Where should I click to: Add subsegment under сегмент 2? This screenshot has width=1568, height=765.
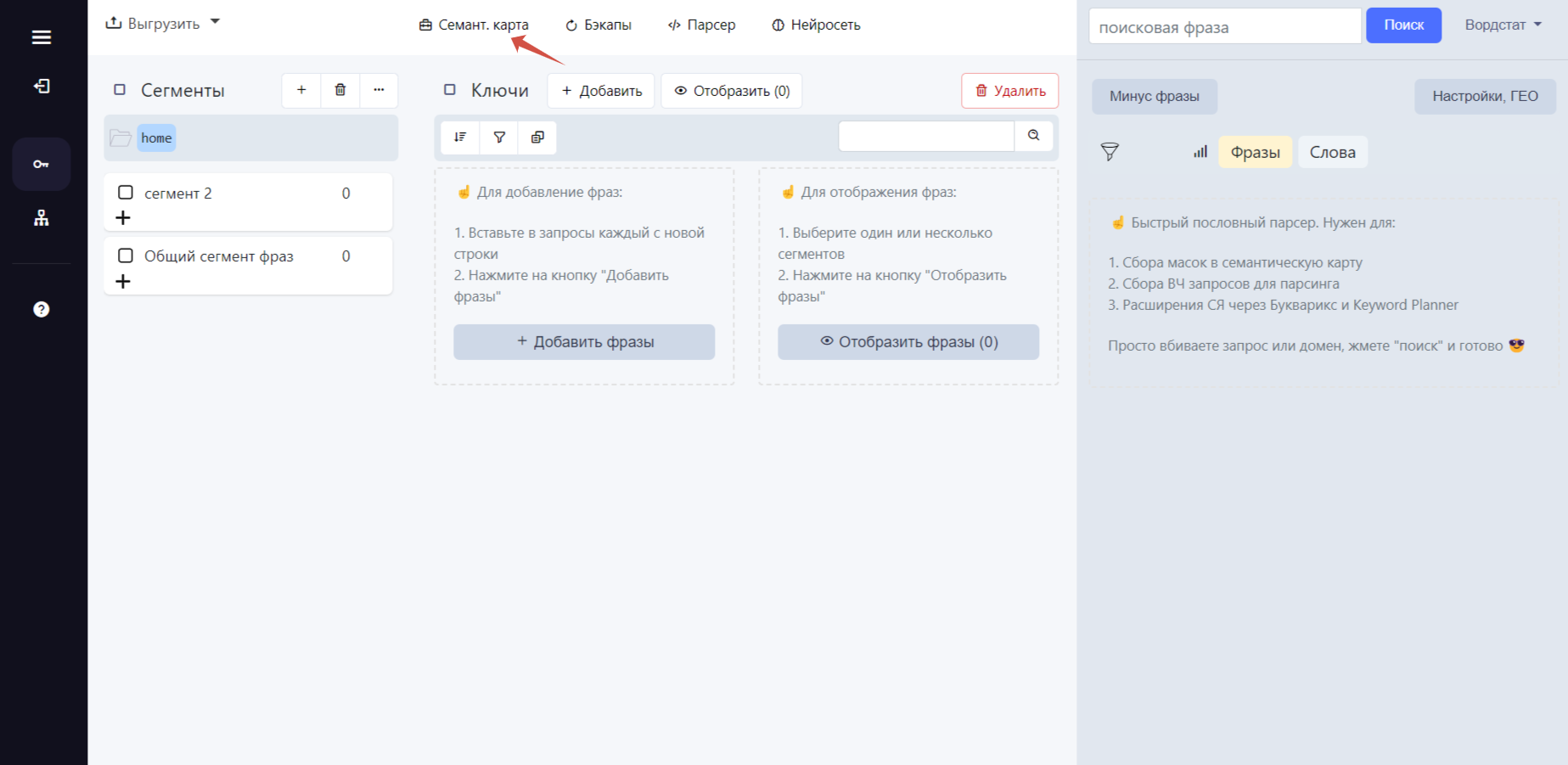[123, 218]
